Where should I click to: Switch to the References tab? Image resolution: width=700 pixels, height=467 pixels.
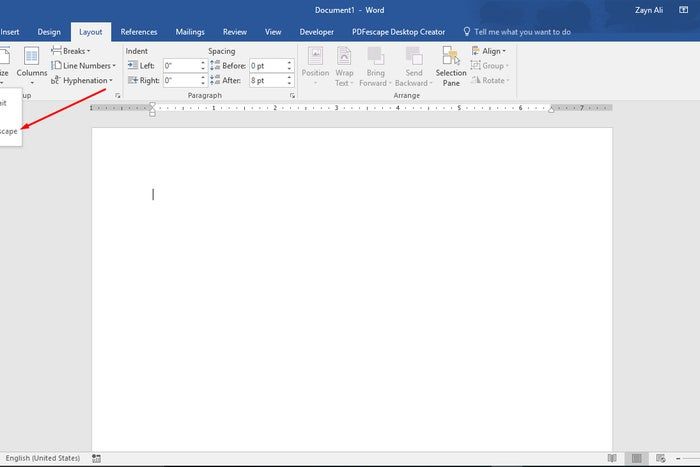pos(139,32)
